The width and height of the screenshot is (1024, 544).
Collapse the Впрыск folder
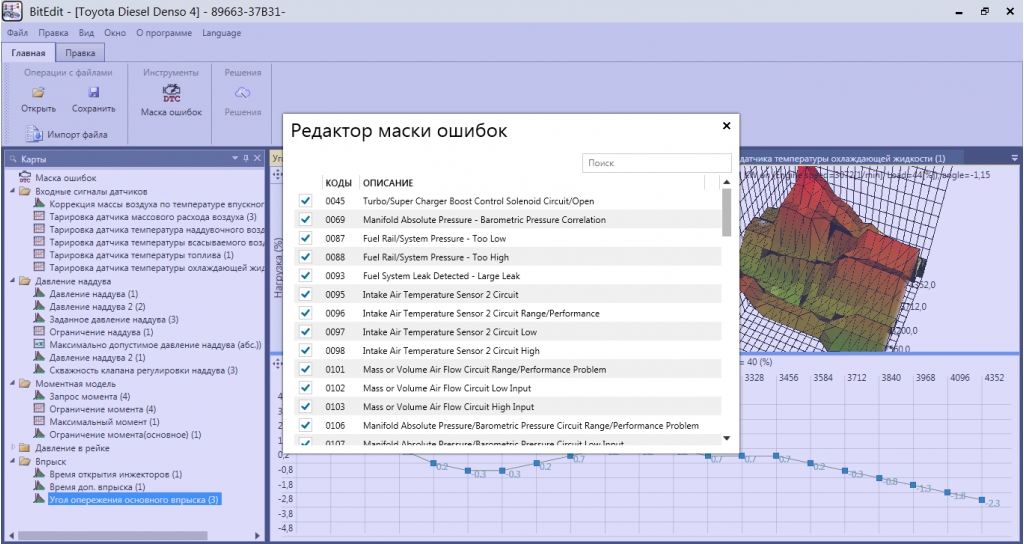pos(13,461)
